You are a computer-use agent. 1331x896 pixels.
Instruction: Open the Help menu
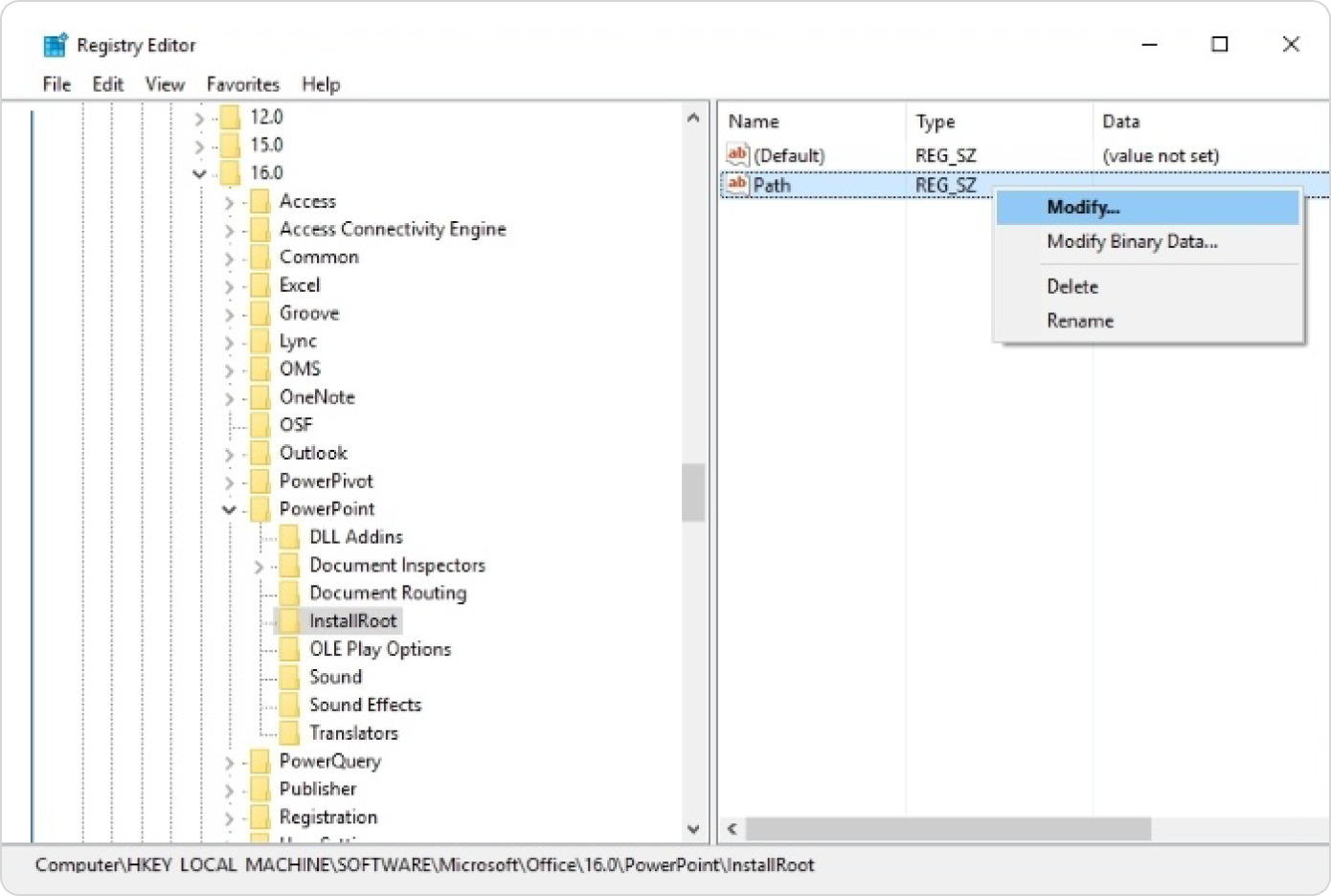pos(321,84)
